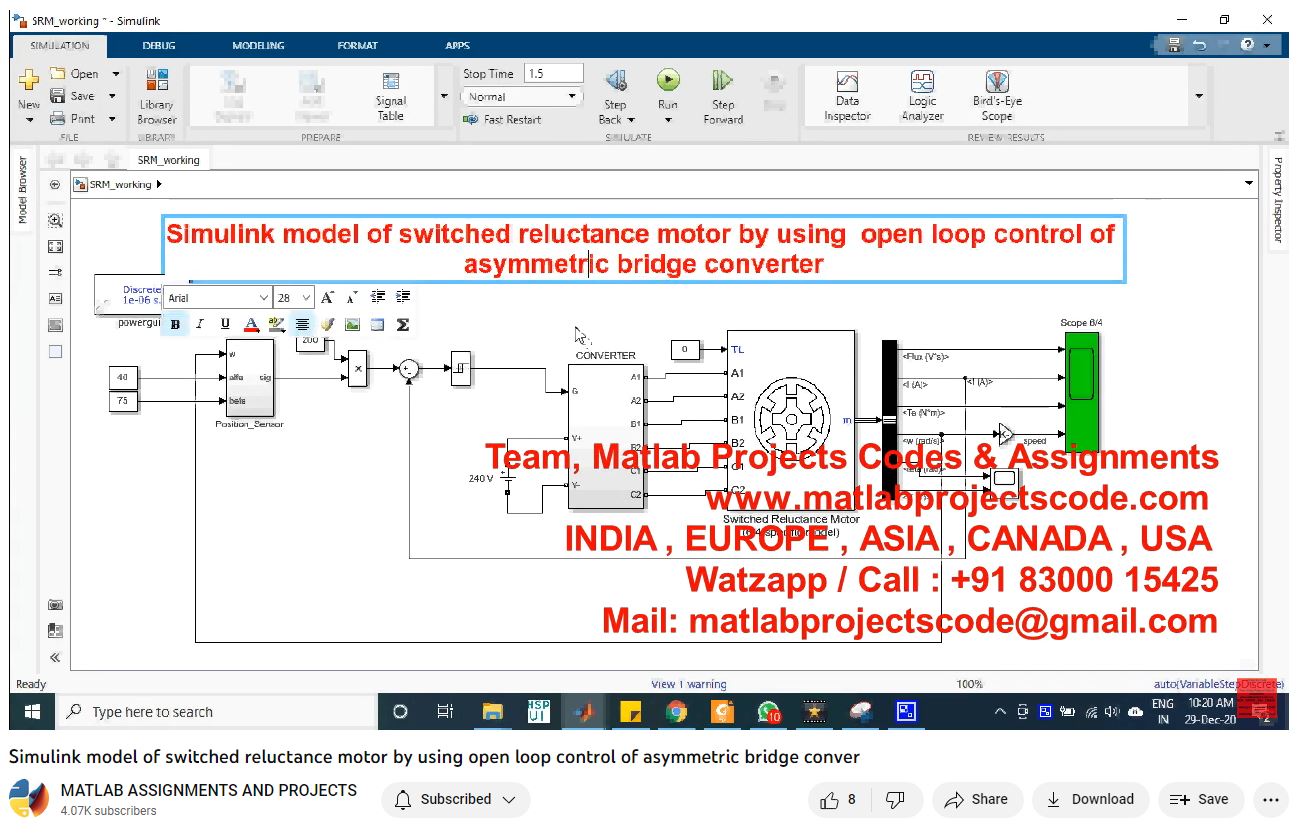1298x833 pixels.
Task: Select the SIMULATION tab
Action: [60, 45]
